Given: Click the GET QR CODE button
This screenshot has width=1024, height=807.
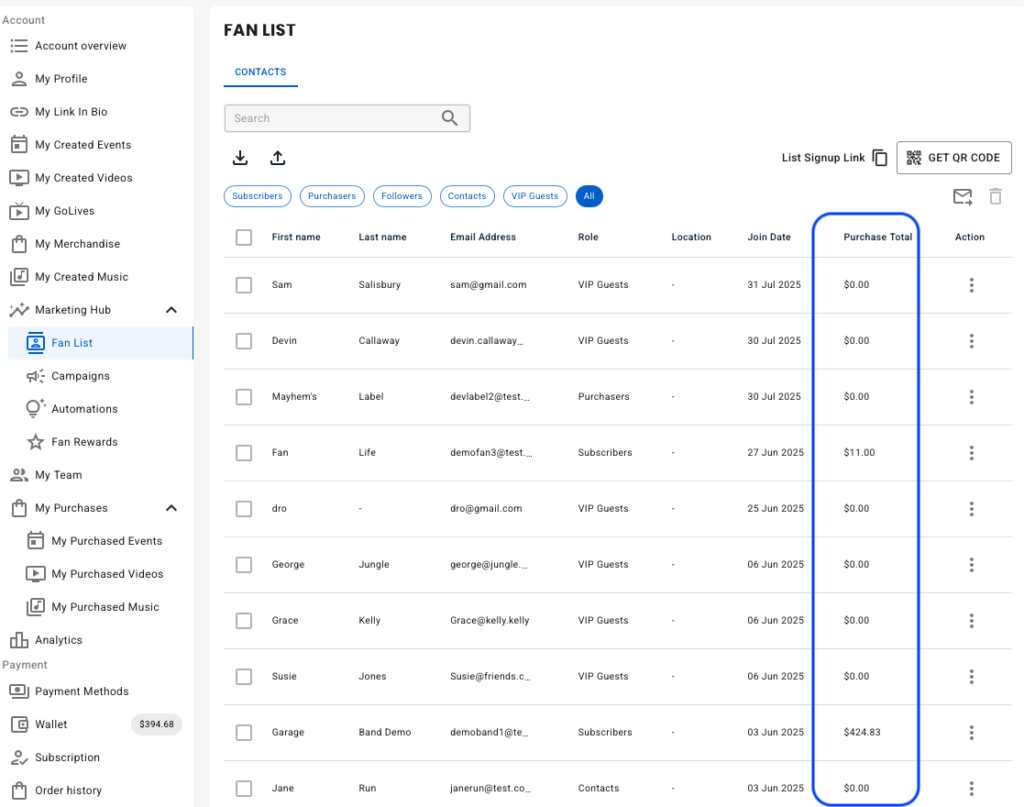Looking at the screenshot, I should (954, 158).
